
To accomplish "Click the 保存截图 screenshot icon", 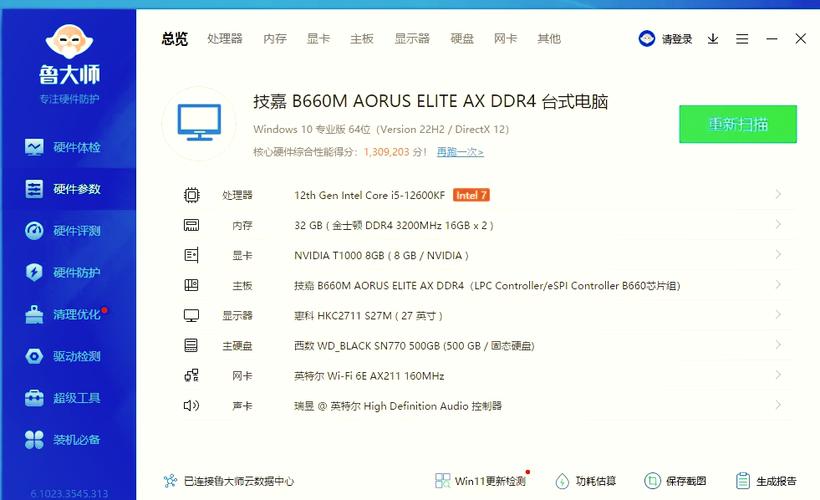I will pos(652,481).
